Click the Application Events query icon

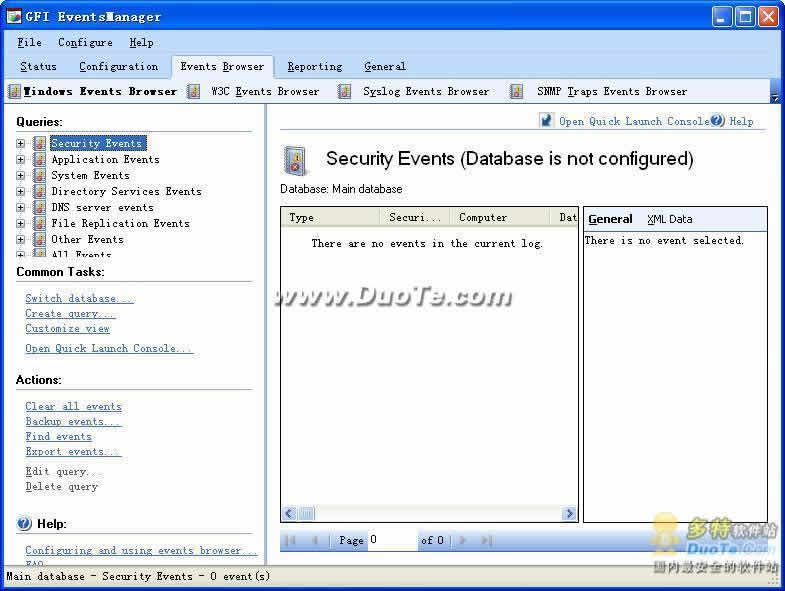point(40,159)
